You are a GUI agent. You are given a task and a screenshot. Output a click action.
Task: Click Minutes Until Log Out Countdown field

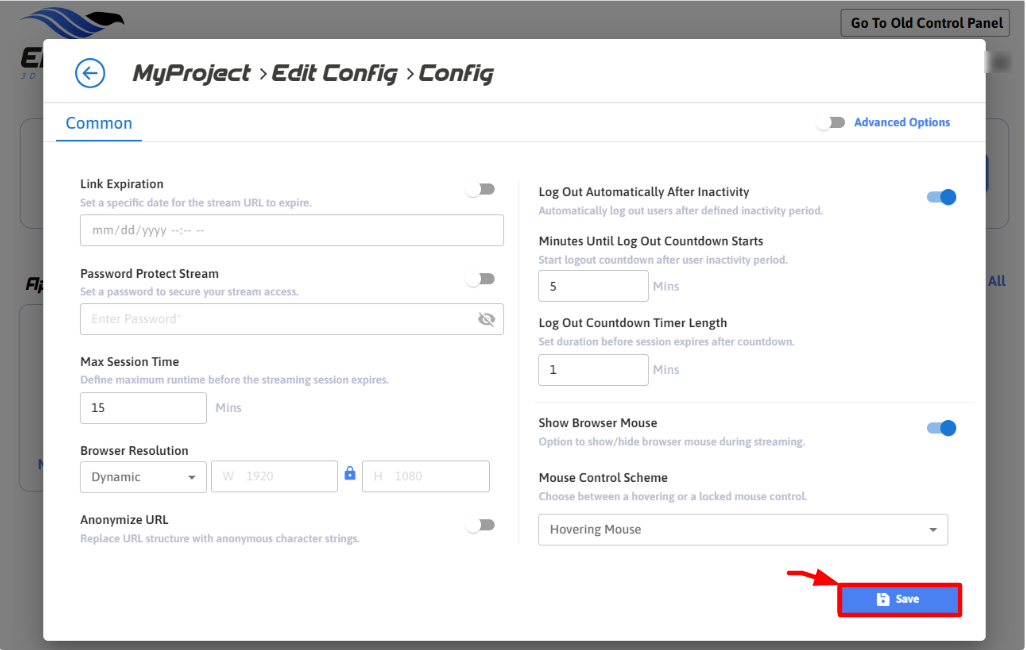[x=593, y=286]
